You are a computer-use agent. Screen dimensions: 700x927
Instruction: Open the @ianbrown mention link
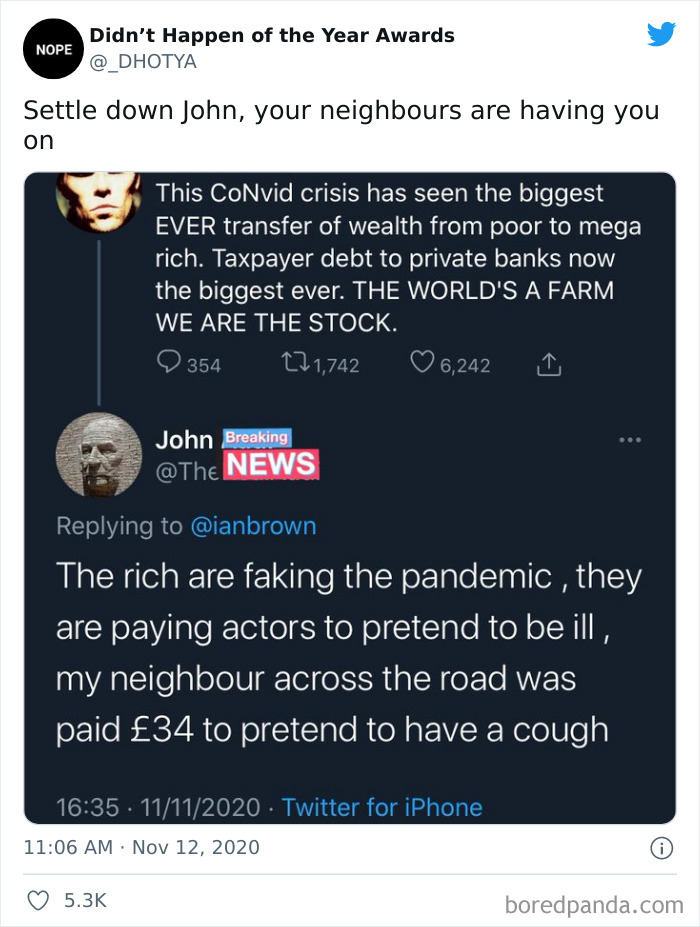click(254, 525)
